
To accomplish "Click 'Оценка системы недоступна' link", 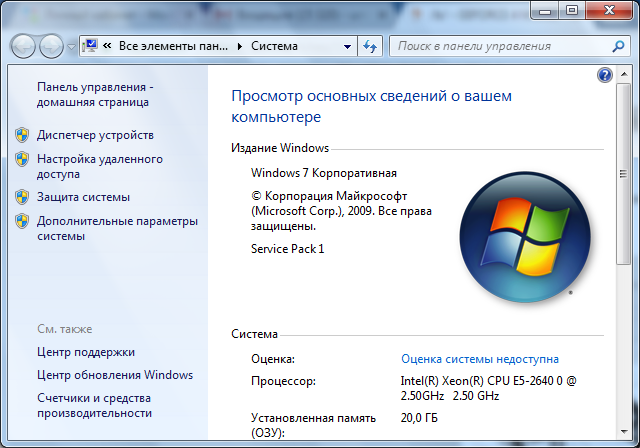I will [x=480, y=359].
